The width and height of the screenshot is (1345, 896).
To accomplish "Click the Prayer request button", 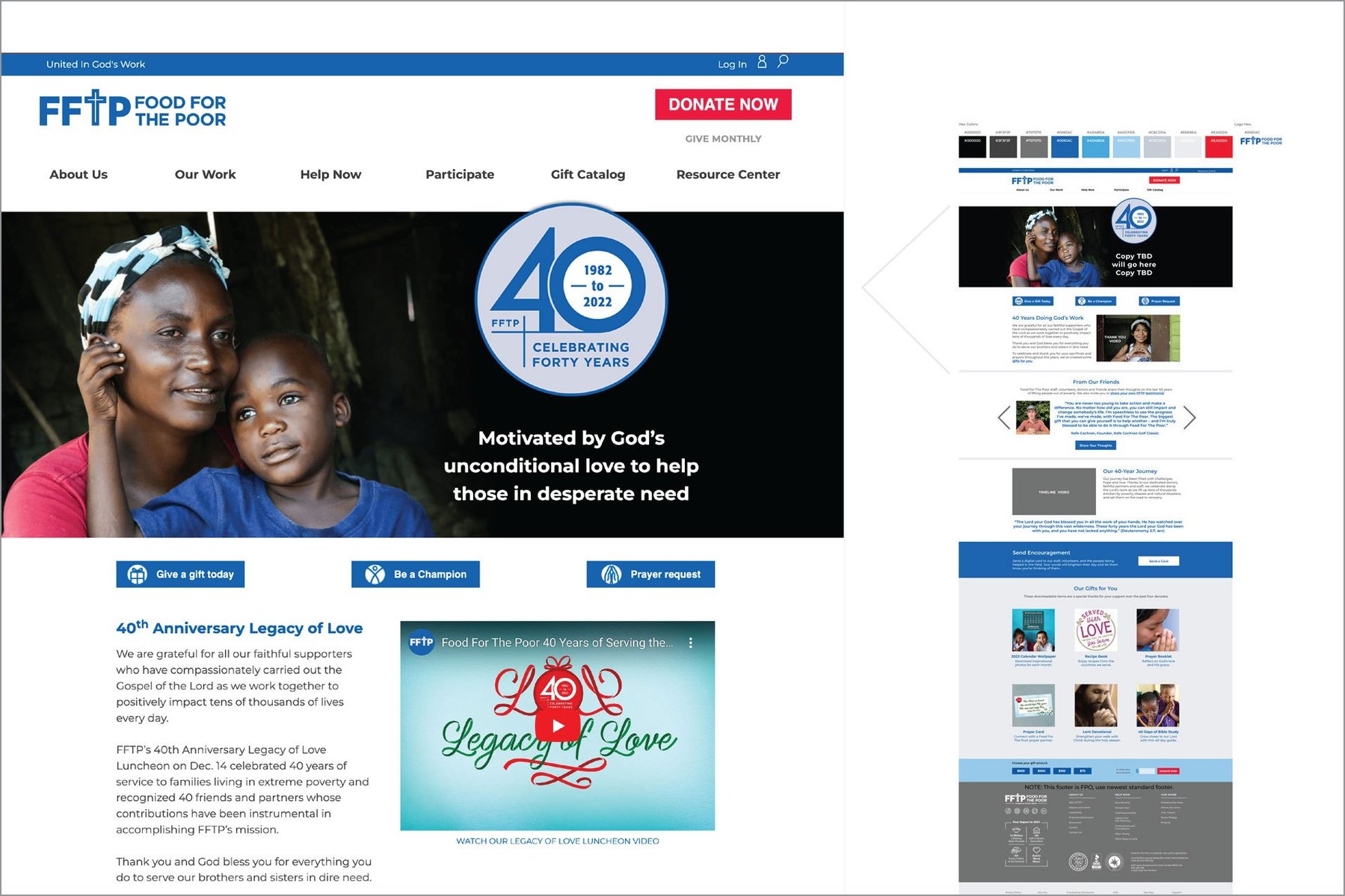I will (650, 575).
